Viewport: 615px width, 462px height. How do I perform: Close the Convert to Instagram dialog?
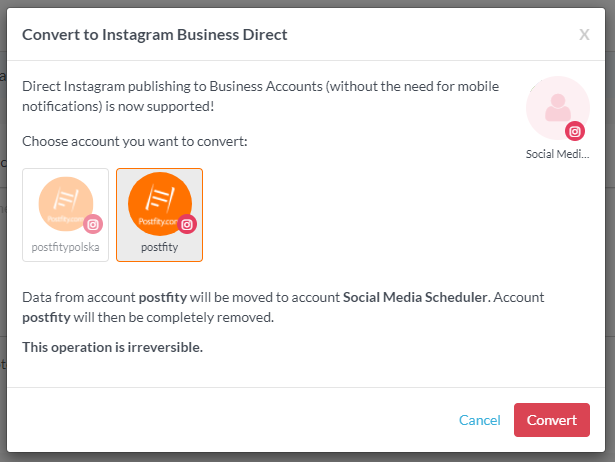584,35
